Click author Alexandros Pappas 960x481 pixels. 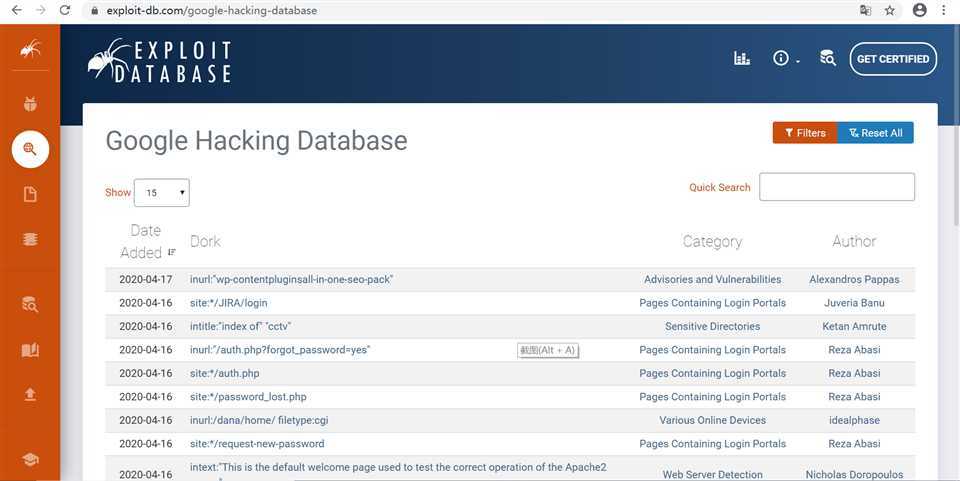click(x=854, y=279)
